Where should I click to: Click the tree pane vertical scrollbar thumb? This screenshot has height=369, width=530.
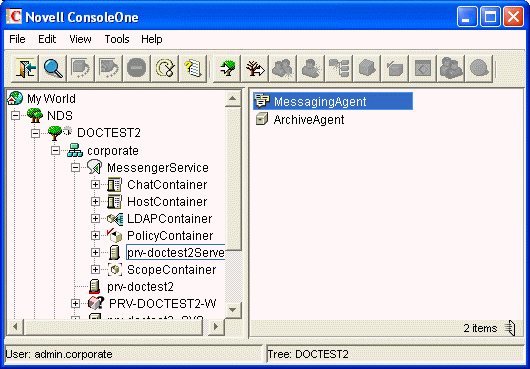pyautogui.click(x=233, y=179)
